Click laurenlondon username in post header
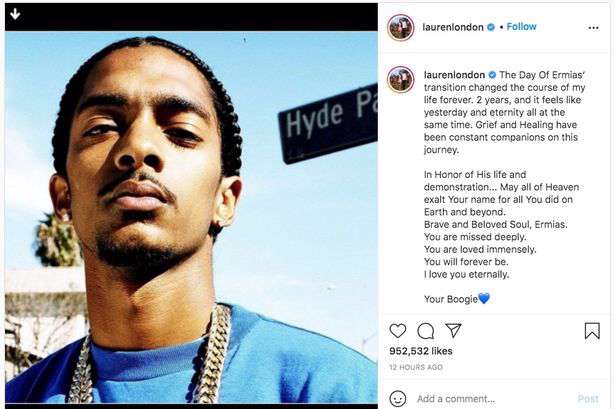This screenshot has width=615, height=409. pos(453,27)
